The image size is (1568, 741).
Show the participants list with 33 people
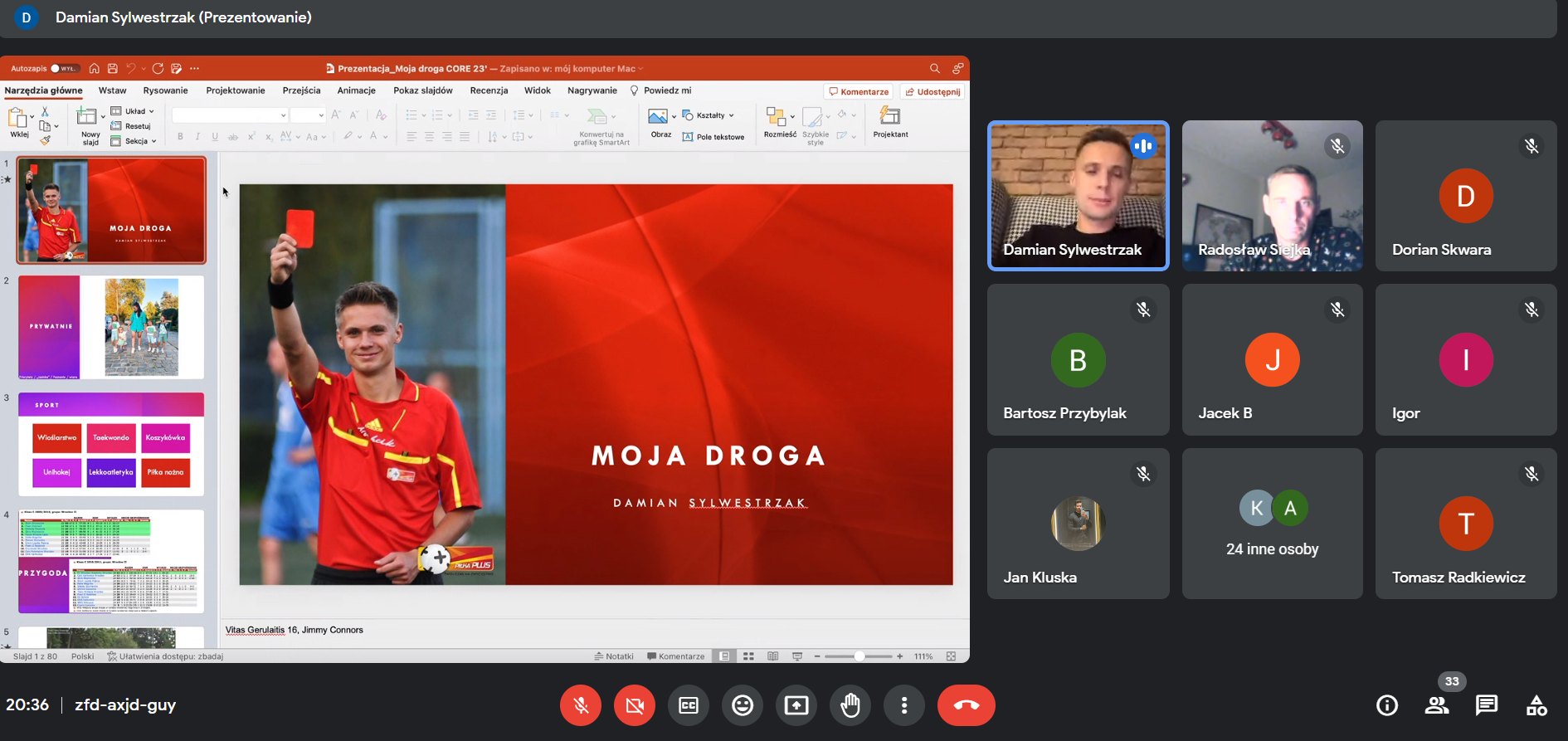pyautogui.click(x=1437, y=705)
